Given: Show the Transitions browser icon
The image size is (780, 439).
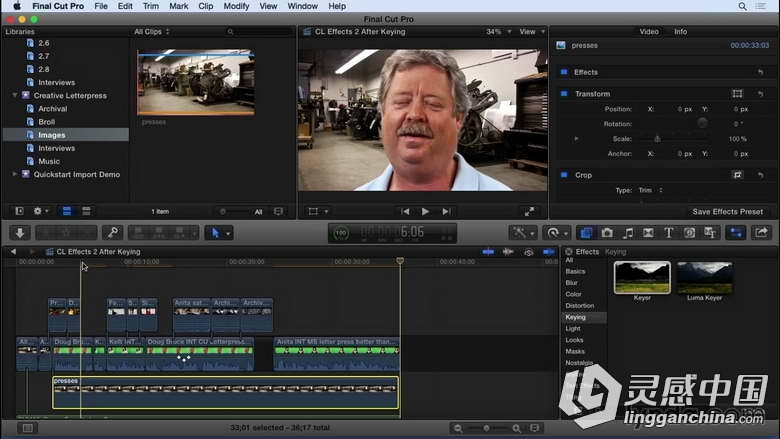Looking at the screenshot, I should click(x=648, y=233).
